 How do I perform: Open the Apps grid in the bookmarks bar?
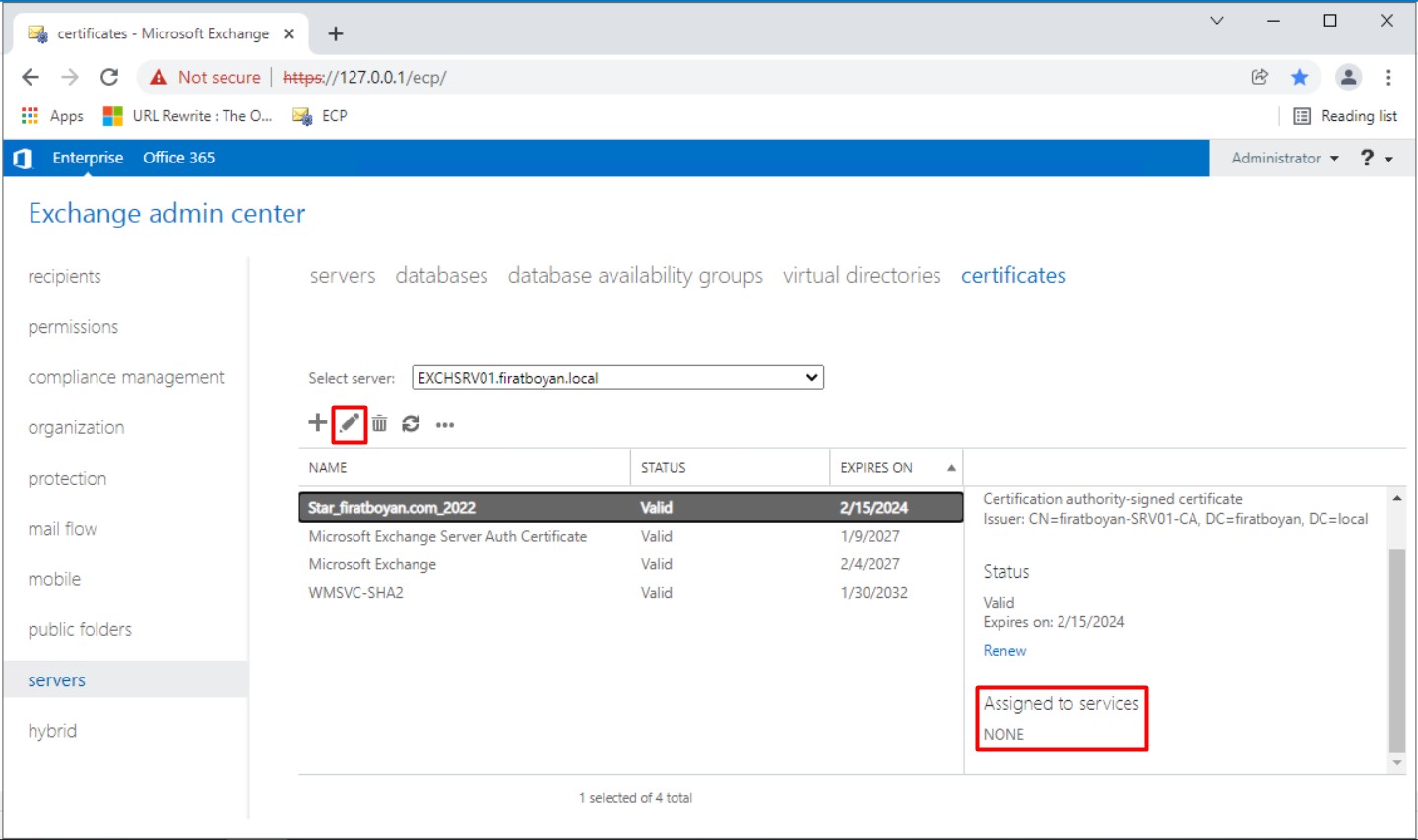[52, 115]
